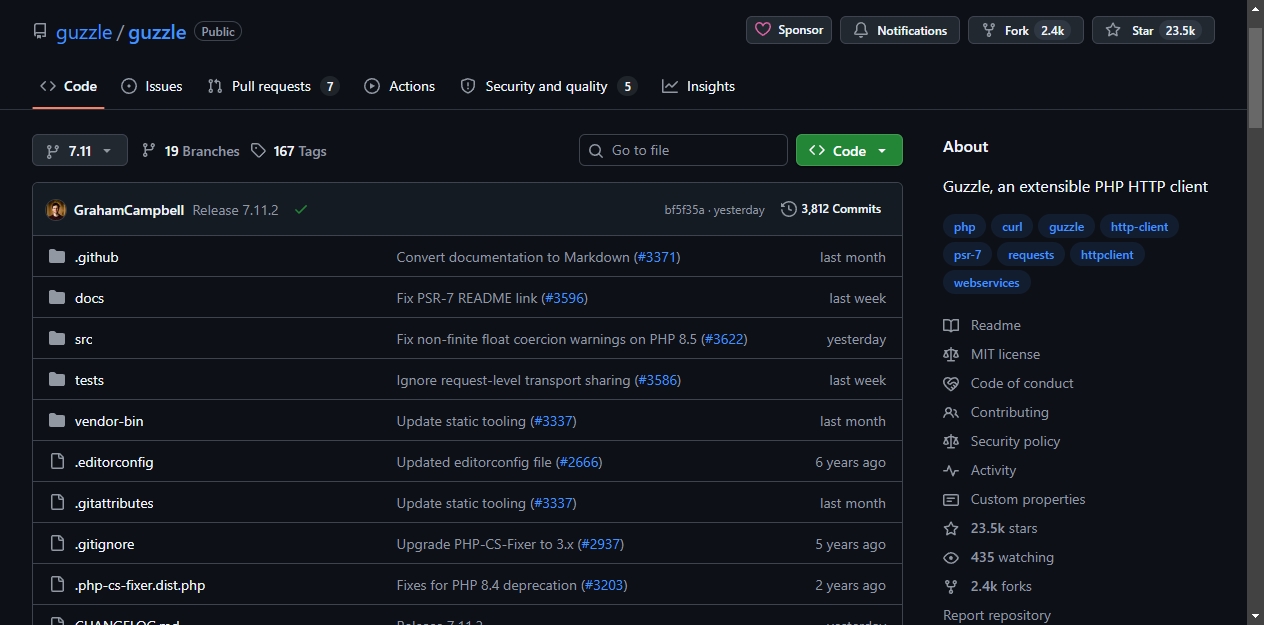Click the branch icon beside 19 Branches
Image resolution: width=1264 pixels, height=625 pixels.
coord(149,151)
